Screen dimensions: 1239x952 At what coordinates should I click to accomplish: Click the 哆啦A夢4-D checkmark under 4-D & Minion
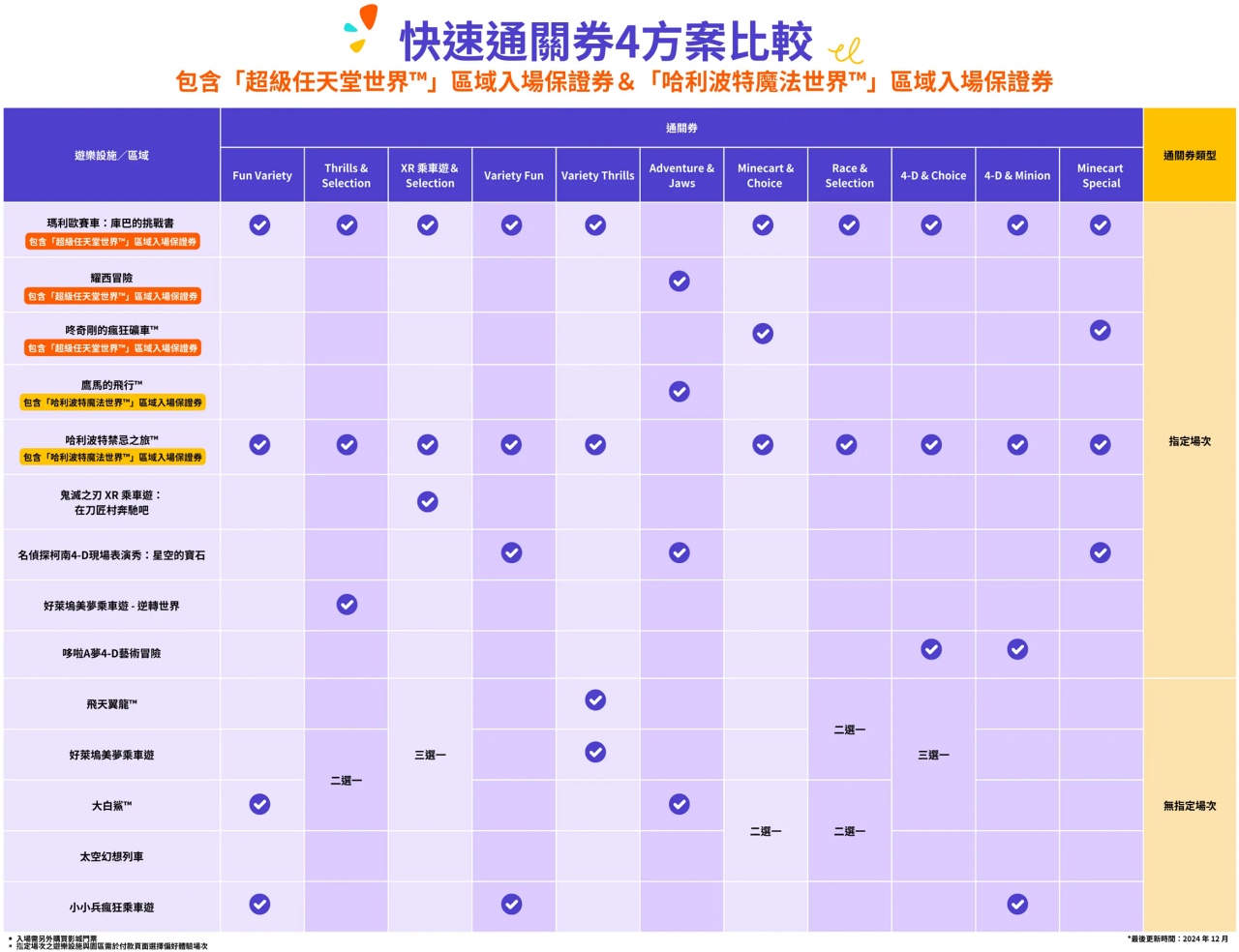1017,649
